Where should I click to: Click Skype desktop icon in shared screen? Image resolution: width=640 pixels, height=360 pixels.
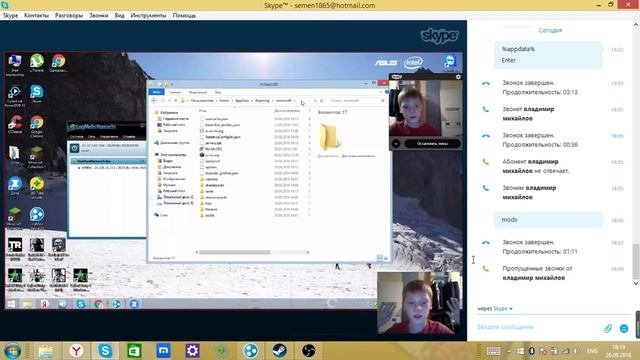[37, 94]
